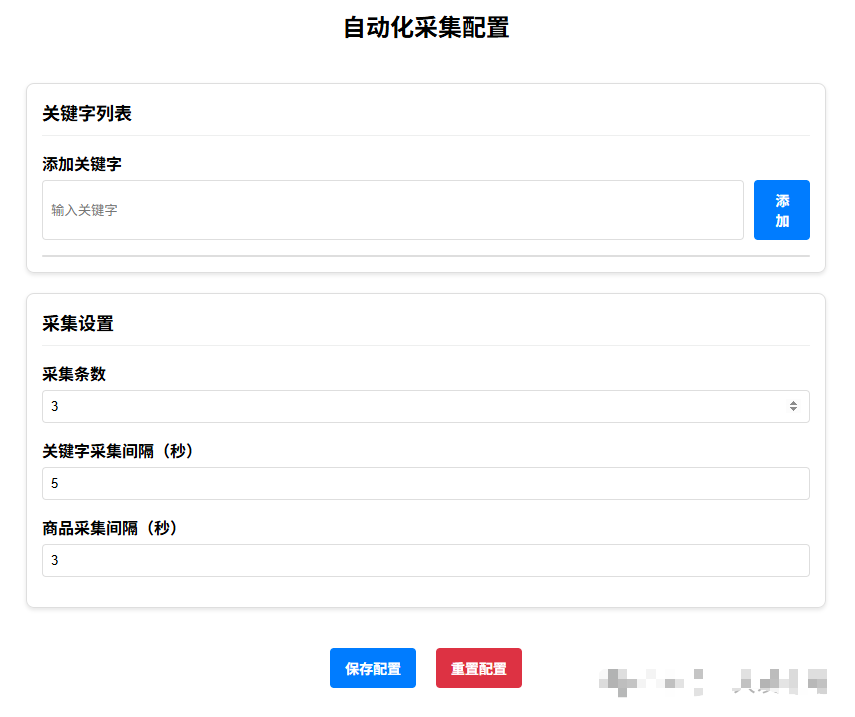
Task: Click the 输入关键字 text input field
Action: (392, 210)
